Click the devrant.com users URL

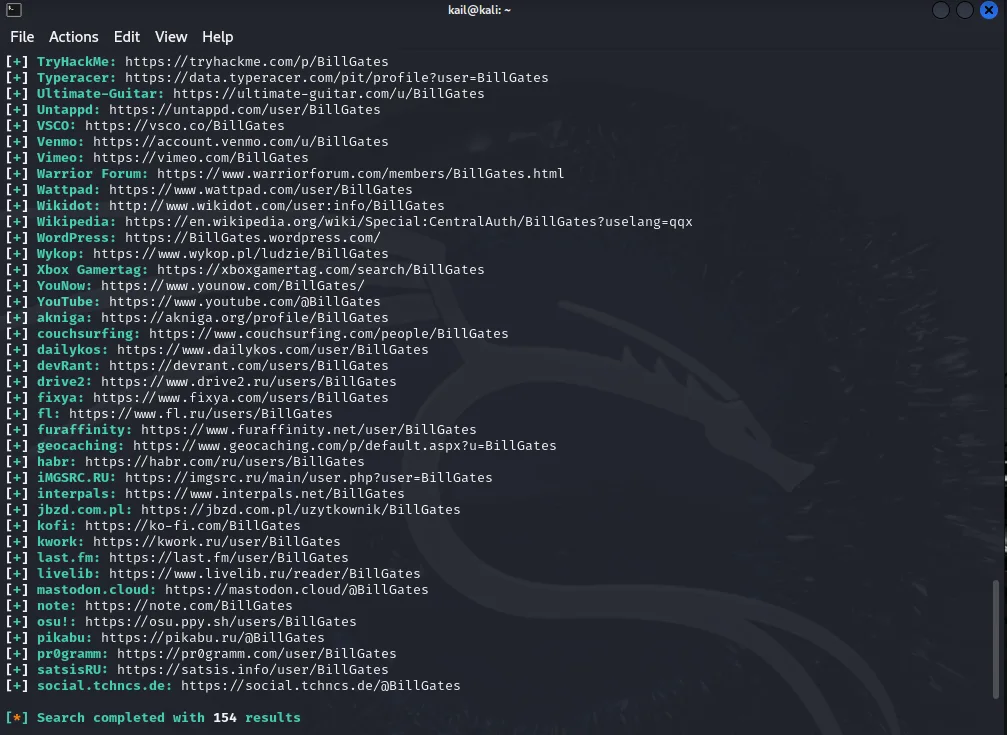249,366
